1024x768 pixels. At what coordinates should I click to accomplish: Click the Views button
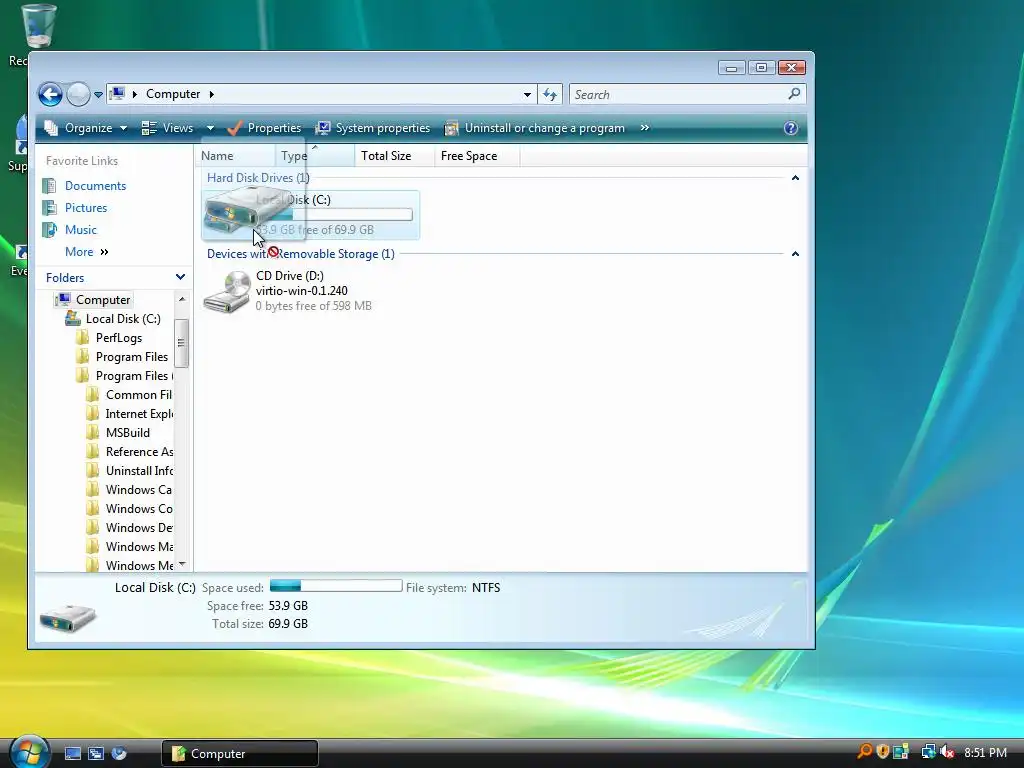pos(168,128)
